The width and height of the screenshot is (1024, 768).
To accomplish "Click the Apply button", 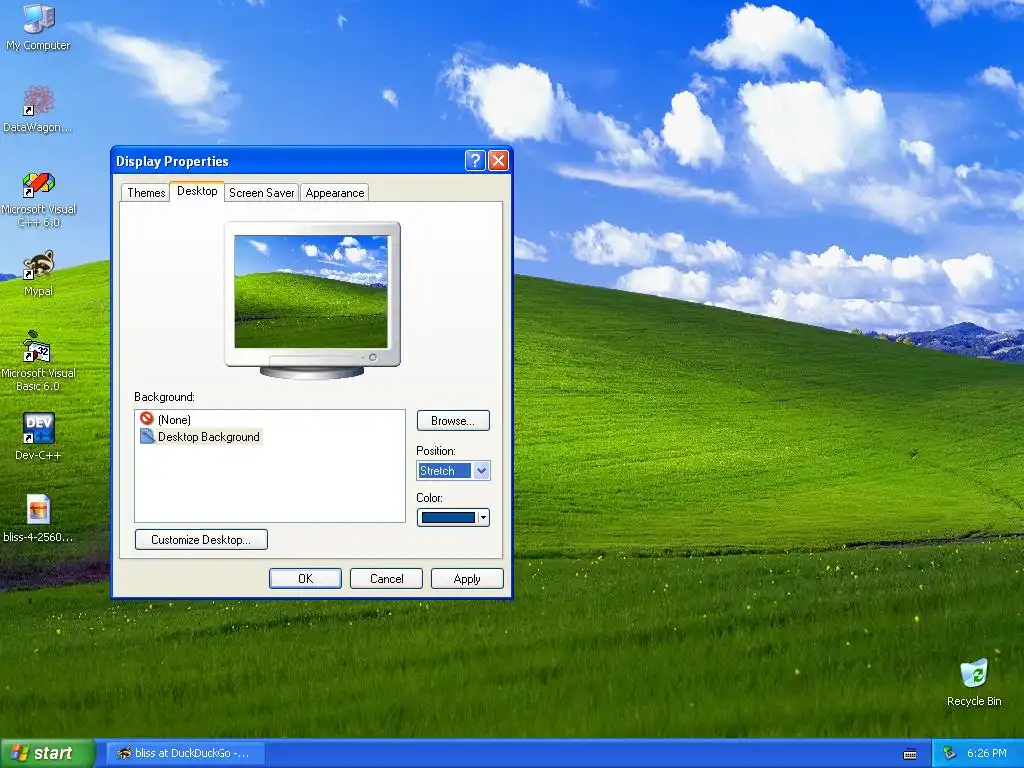I will click(467, 579).
